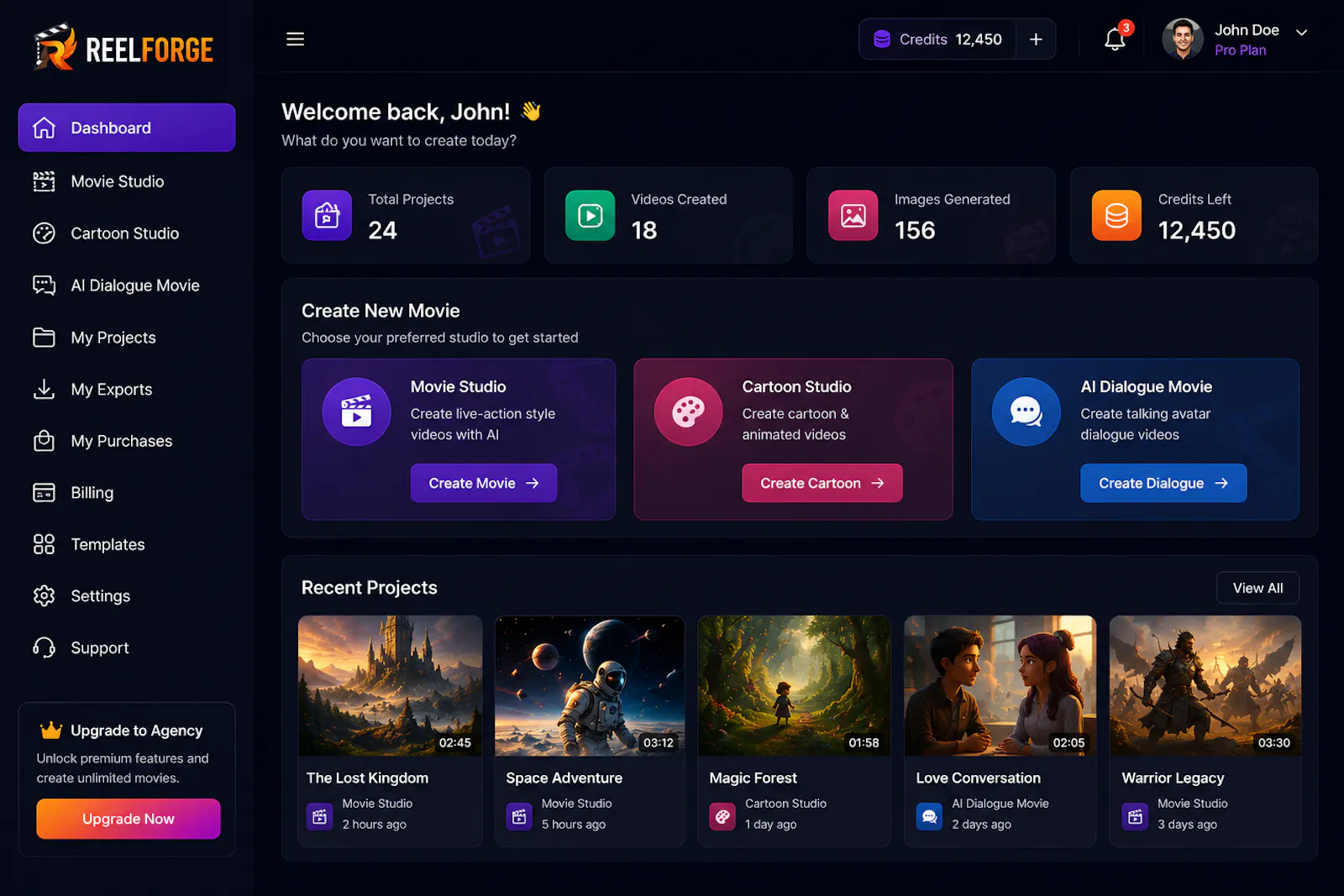Click the Credits Left orange icon

[x=1116, y=216]
